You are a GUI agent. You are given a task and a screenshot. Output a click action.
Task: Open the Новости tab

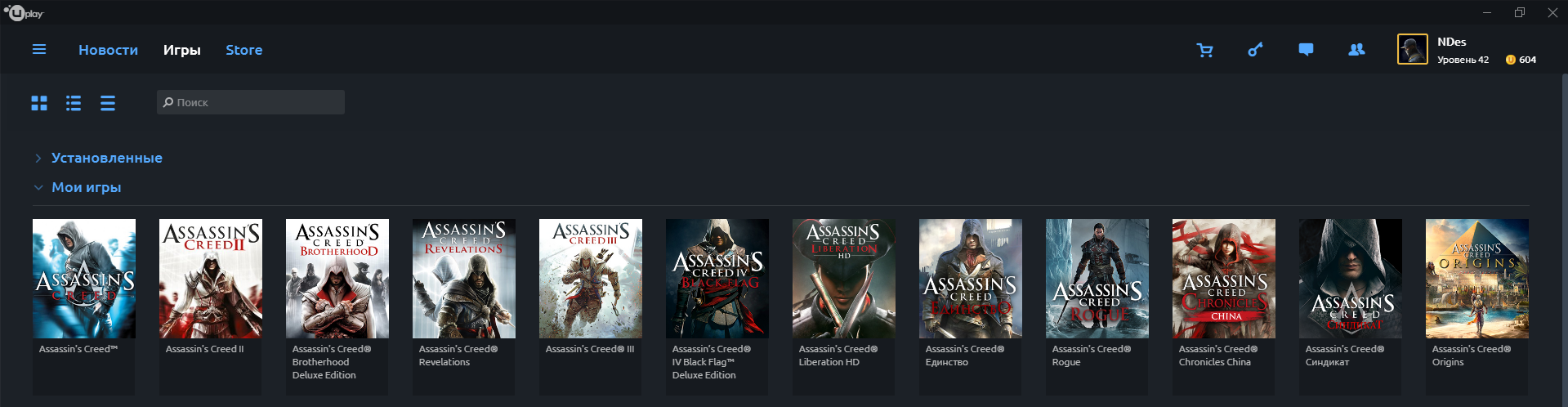point(108,50)
